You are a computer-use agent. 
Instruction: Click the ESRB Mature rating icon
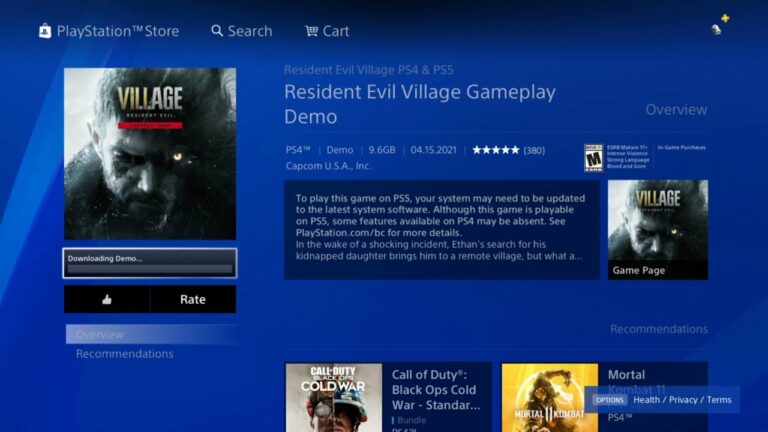[x=594, y=158]
